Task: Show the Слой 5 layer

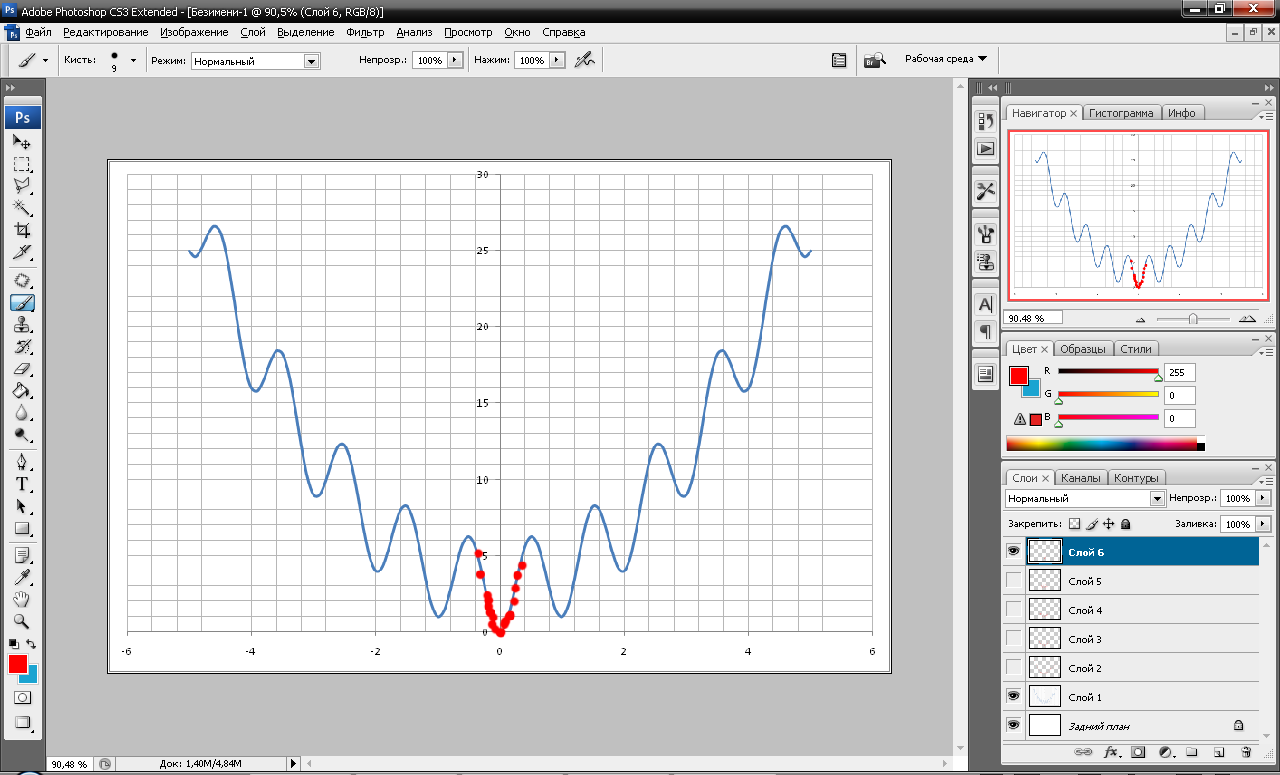Action: click(x=1014, y=580)
